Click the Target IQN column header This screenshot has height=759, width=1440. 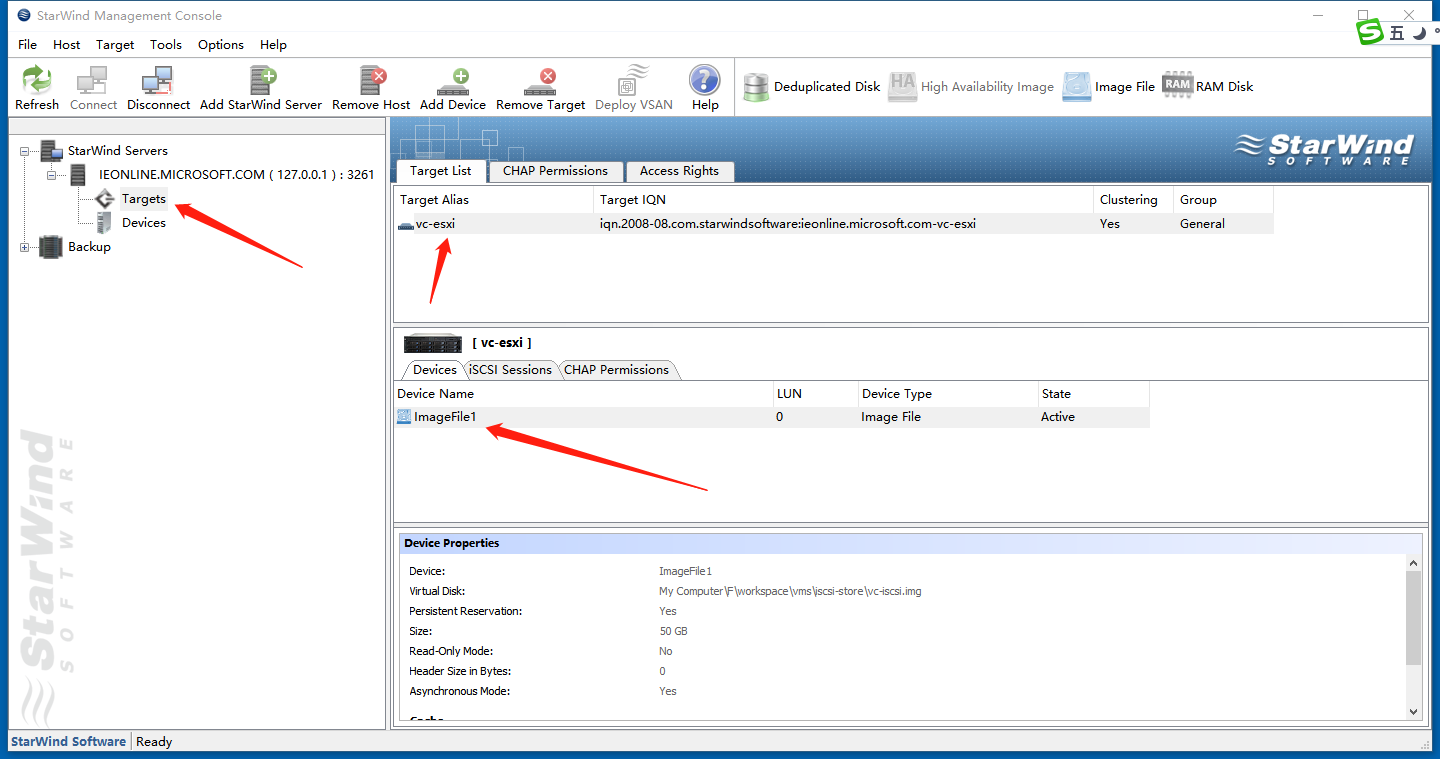(844, 199)
